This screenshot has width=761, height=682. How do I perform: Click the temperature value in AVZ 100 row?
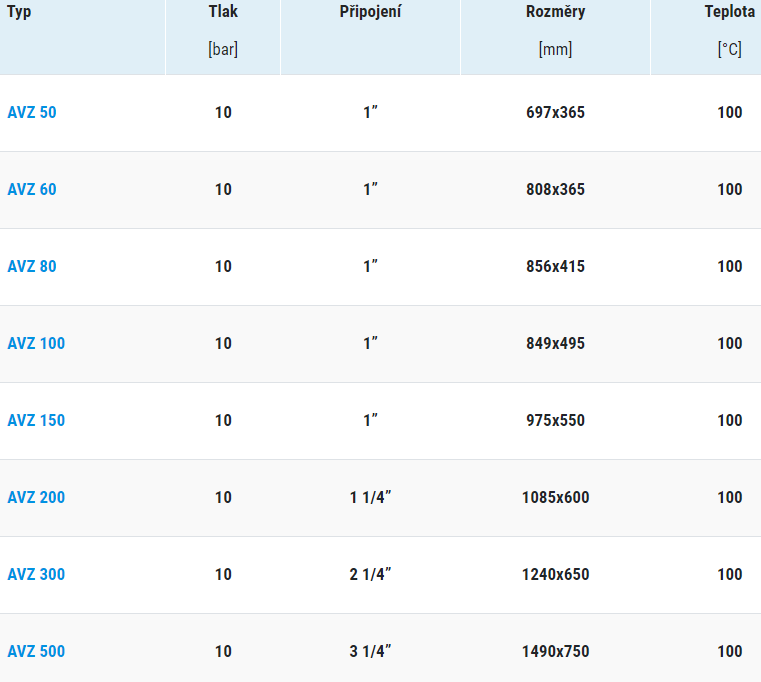(729, 344)
